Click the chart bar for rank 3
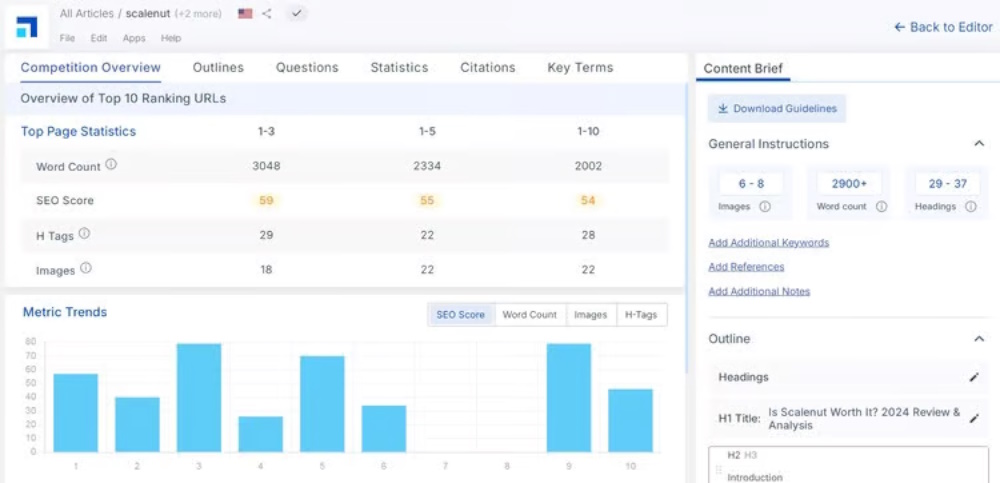1000x483 pixels. pos(199,398)
